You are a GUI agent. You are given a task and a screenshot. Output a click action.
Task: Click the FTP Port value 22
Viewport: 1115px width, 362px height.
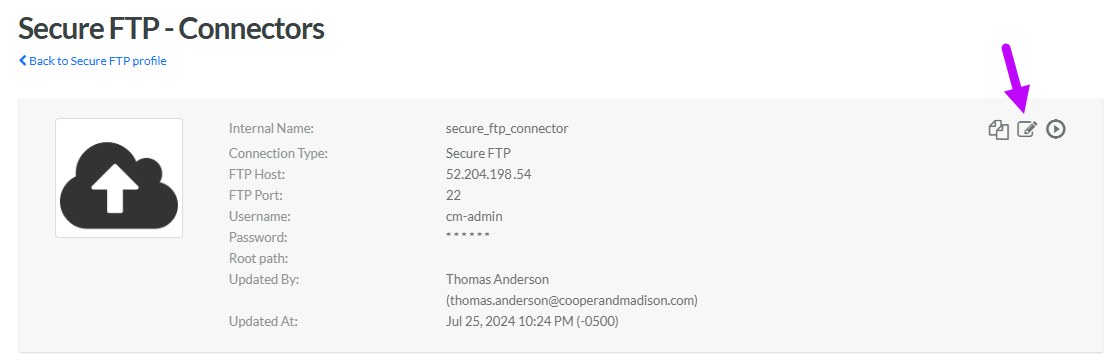(x=453, y=195)
